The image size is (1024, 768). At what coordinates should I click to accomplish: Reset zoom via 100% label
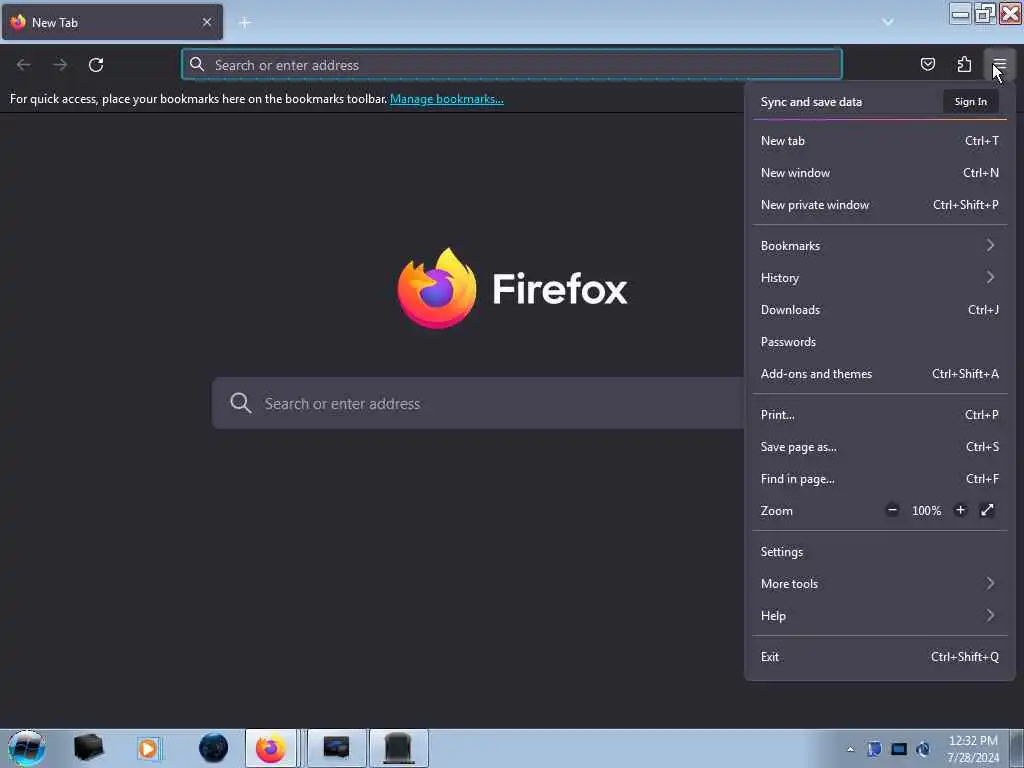pos(927,511)
